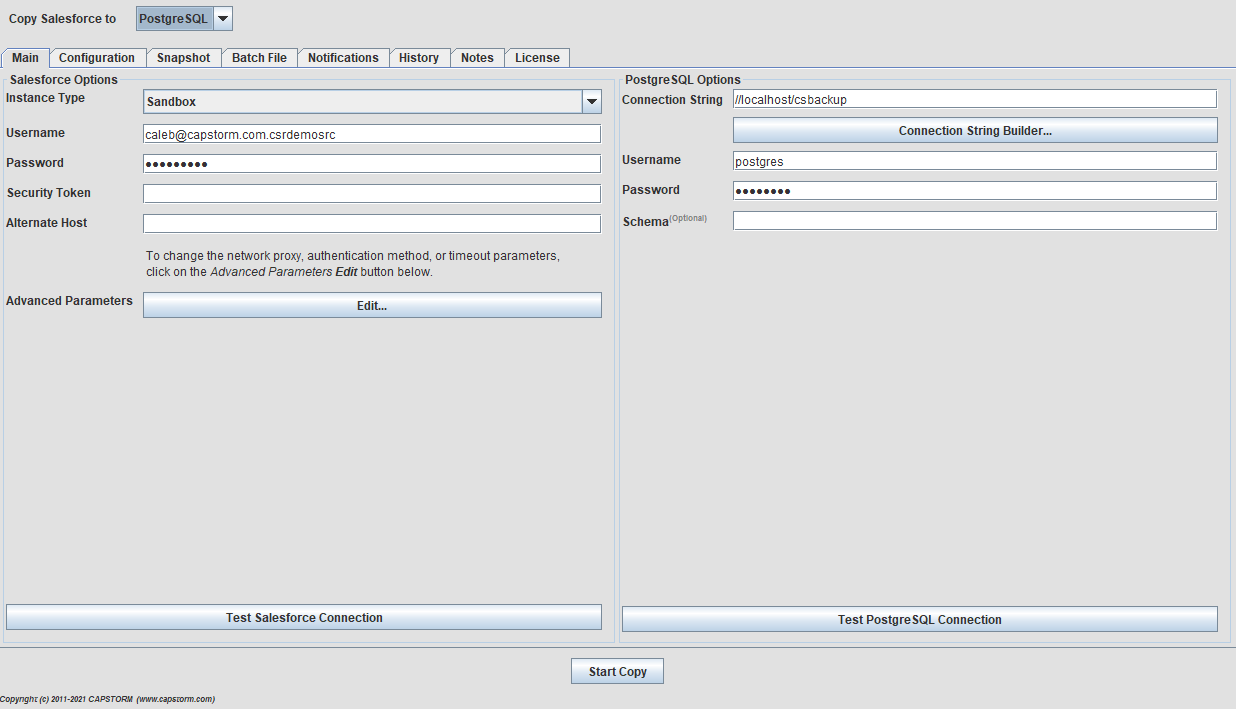Test the Salesforce connection
This screenshot has width=1236, height=709.
pos(304,617)
